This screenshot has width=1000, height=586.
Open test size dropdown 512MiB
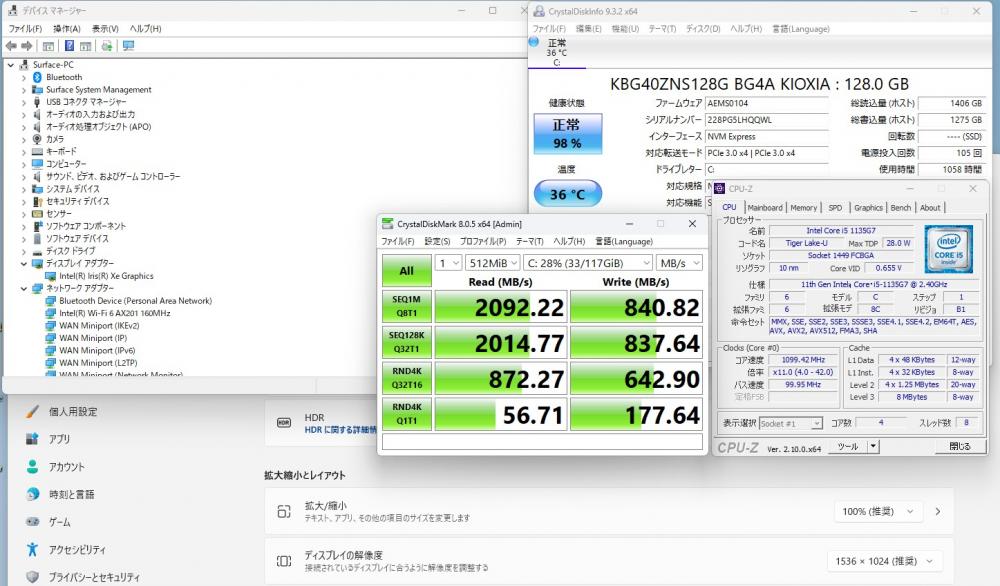point(492,263)
